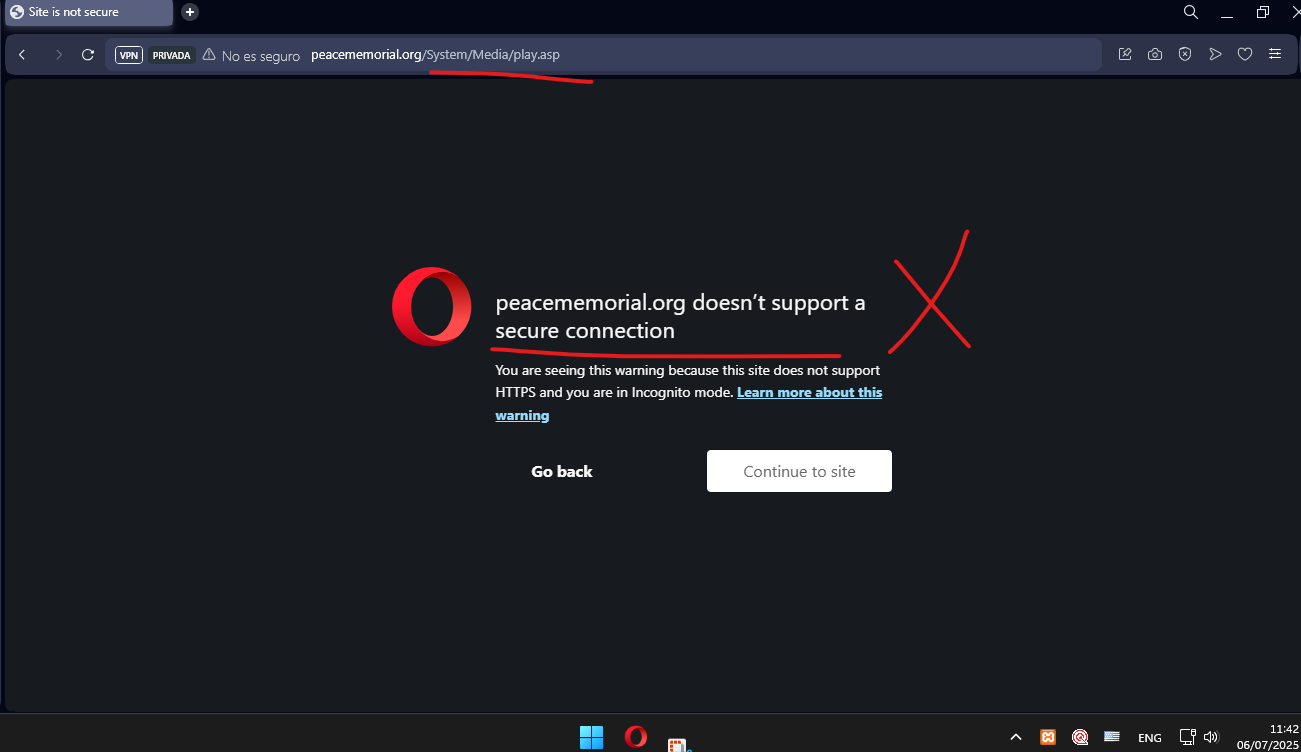Take a snapshot with the camera icon
Screen dimensions: 1301x752
coord(1155,55)
